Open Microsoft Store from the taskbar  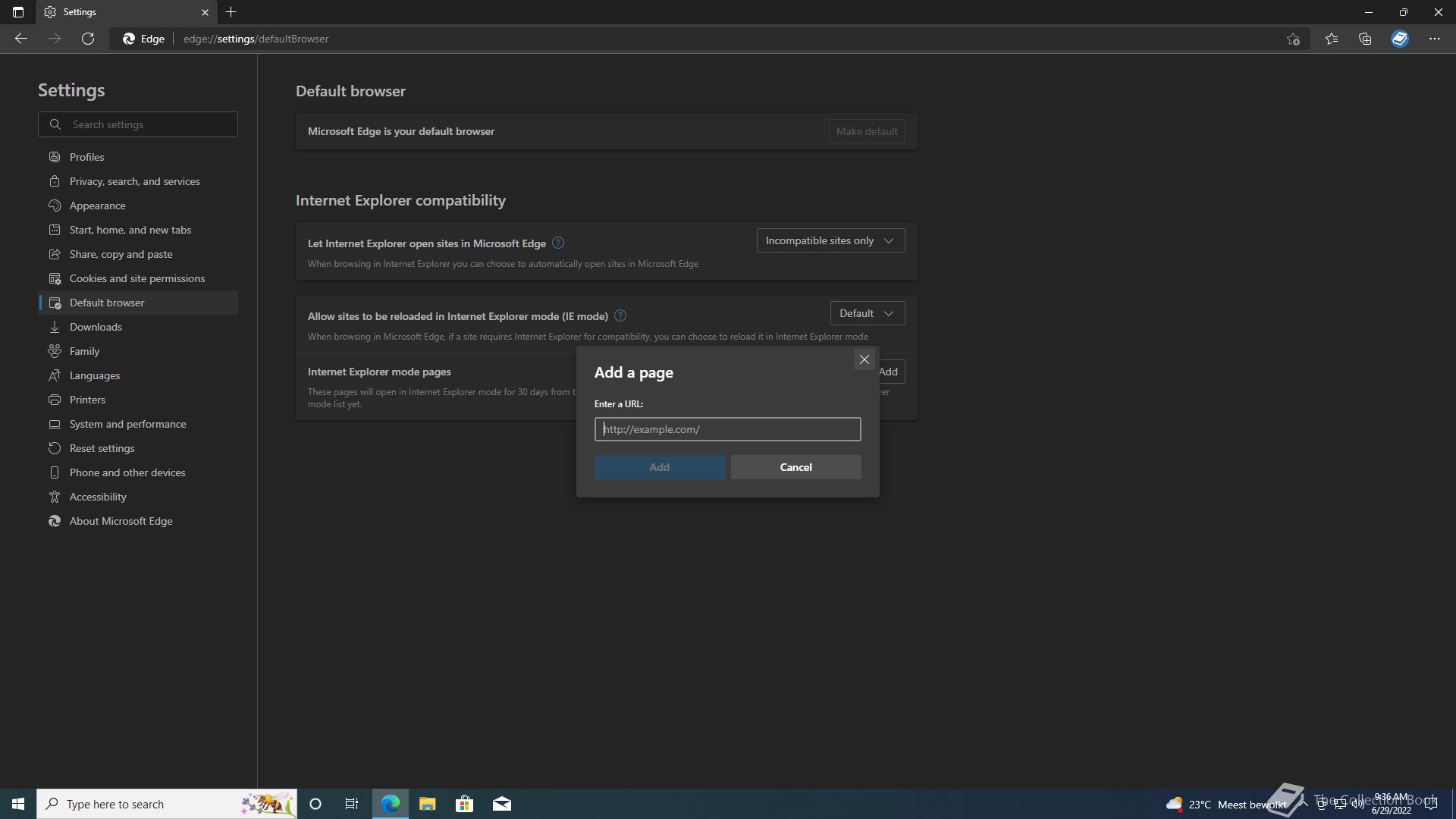tap(464, 804)
